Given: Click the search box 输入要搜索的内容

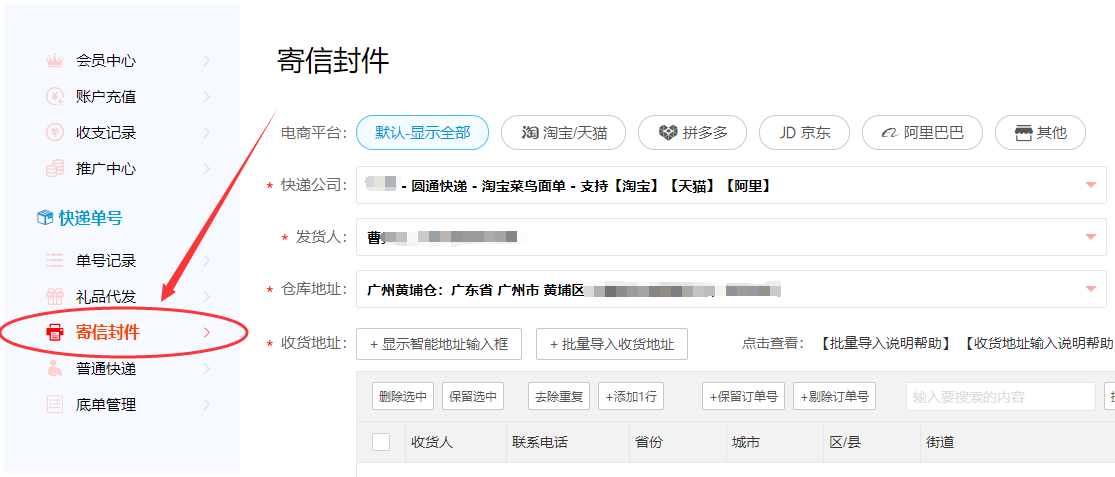Looking at the screenshot, I should click(1000, 397).
